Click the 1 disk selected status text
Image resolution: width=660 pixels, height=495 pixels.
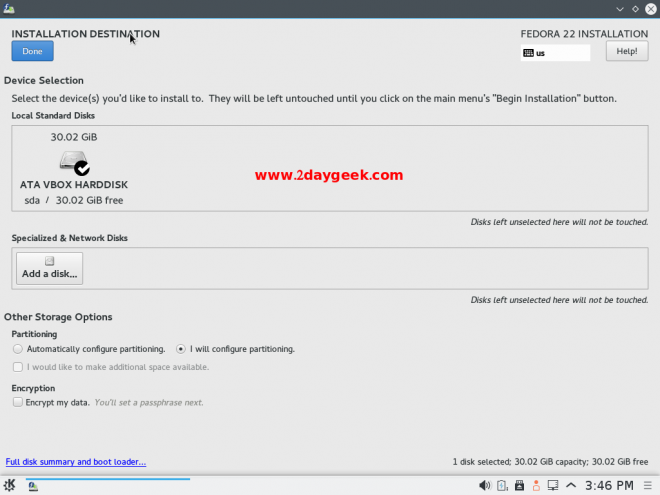click(x=550, y=462)
